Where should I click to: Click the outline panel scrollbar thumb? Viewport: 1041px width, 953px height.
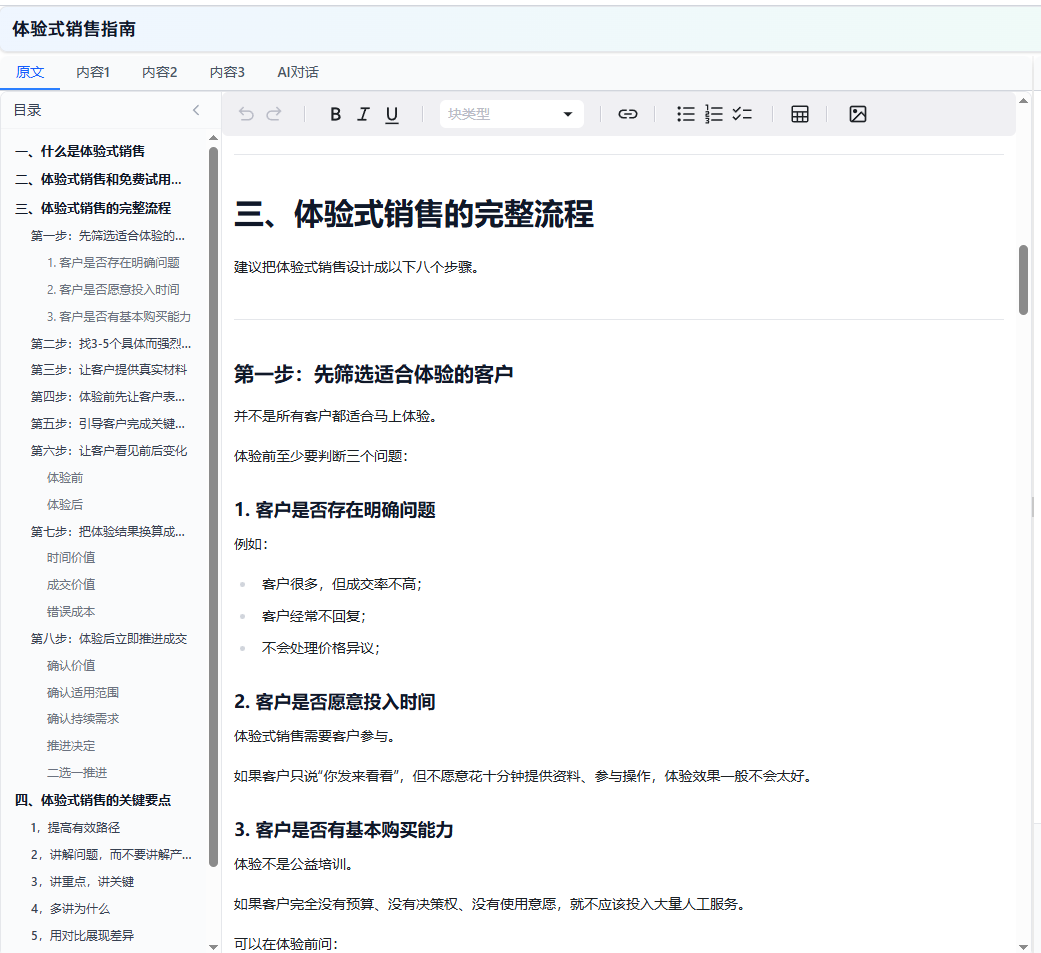[213, 507]
